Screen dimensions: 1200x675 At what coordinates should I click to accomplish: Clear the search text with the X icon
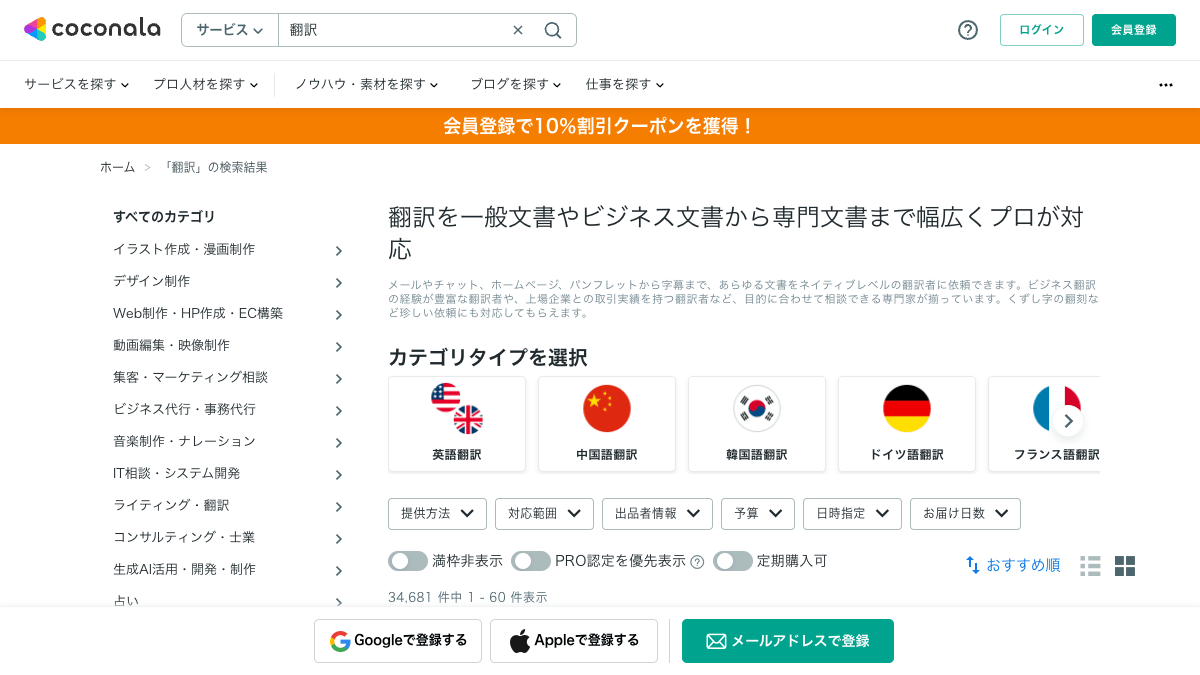pyautogui.click(x=518, y=30)
